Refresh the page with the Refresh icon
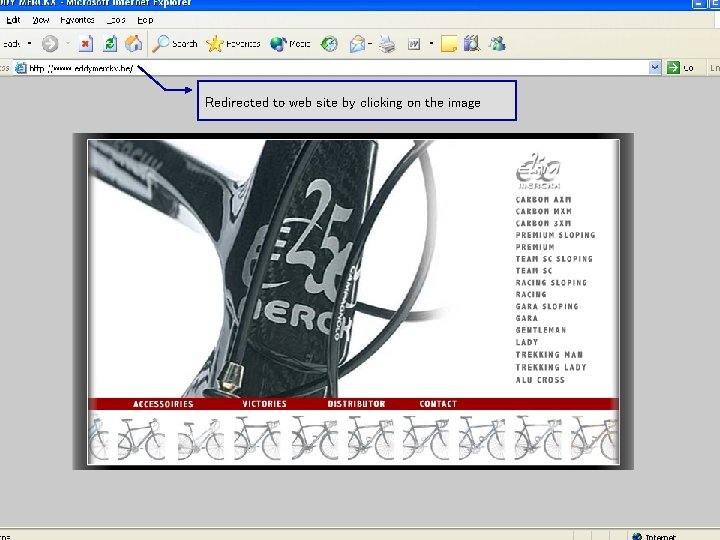The image size is (720, 540). point(110,44)
